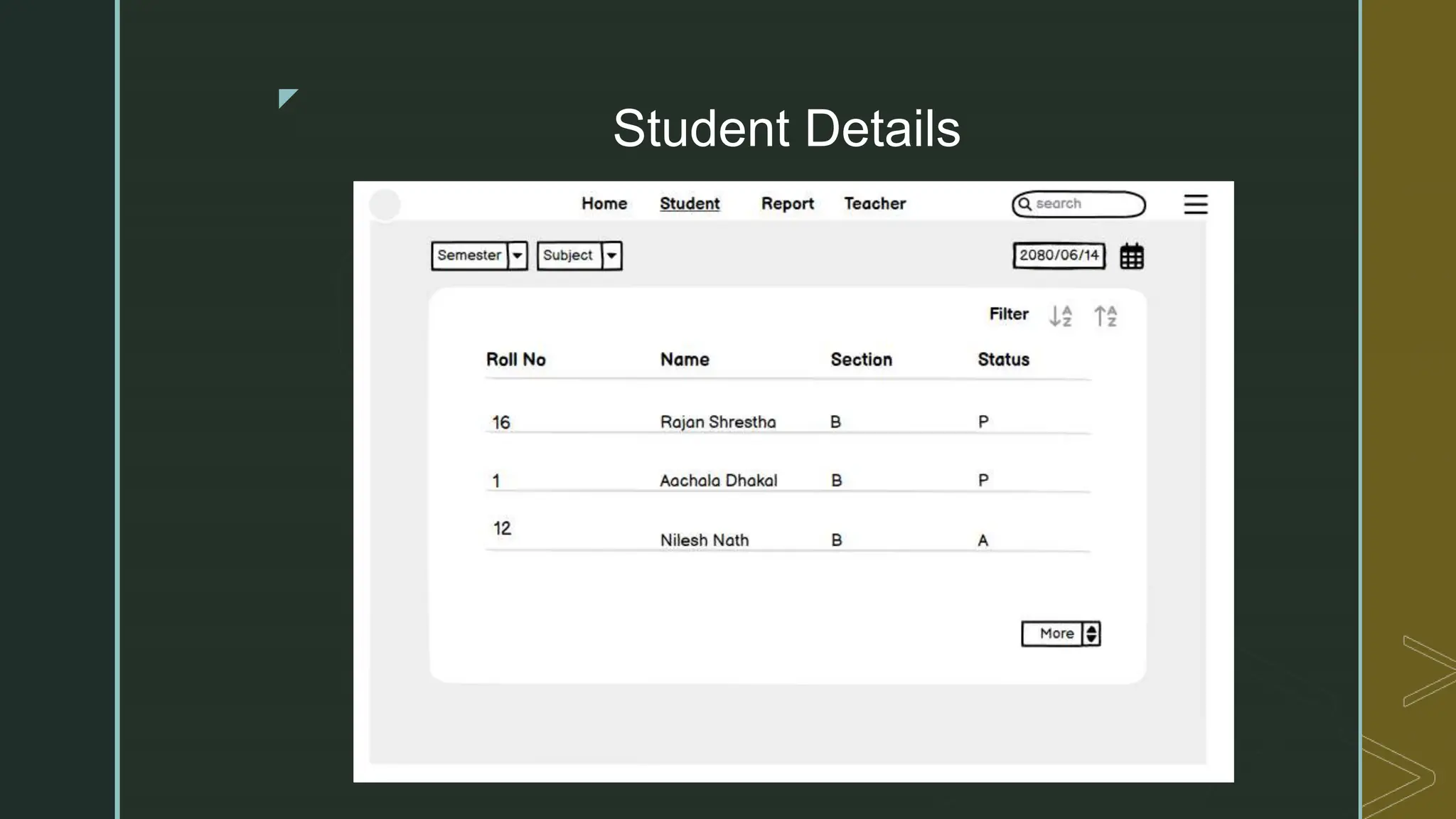Select the Nilesh Nath student name
This screenshot has height=819, width=1456.
[x=704, y=540]
